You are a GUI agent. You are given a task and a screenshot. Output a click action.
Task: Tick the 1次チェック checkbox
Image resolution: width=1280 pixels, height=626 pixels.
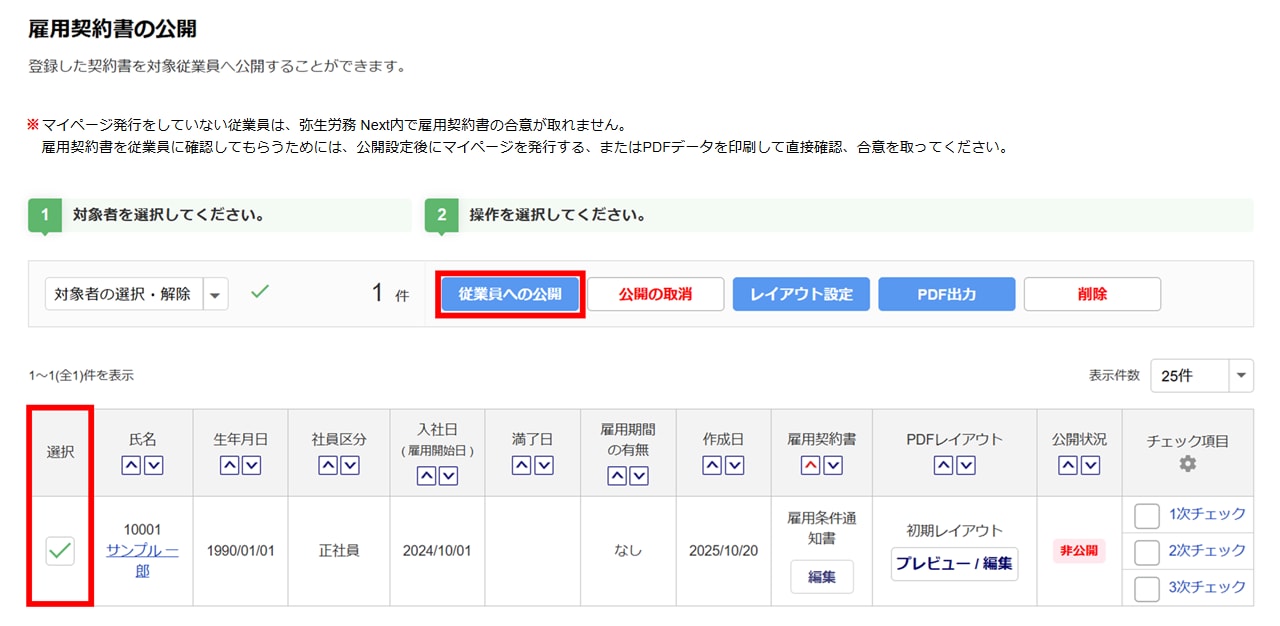(x=1147, y=515)
